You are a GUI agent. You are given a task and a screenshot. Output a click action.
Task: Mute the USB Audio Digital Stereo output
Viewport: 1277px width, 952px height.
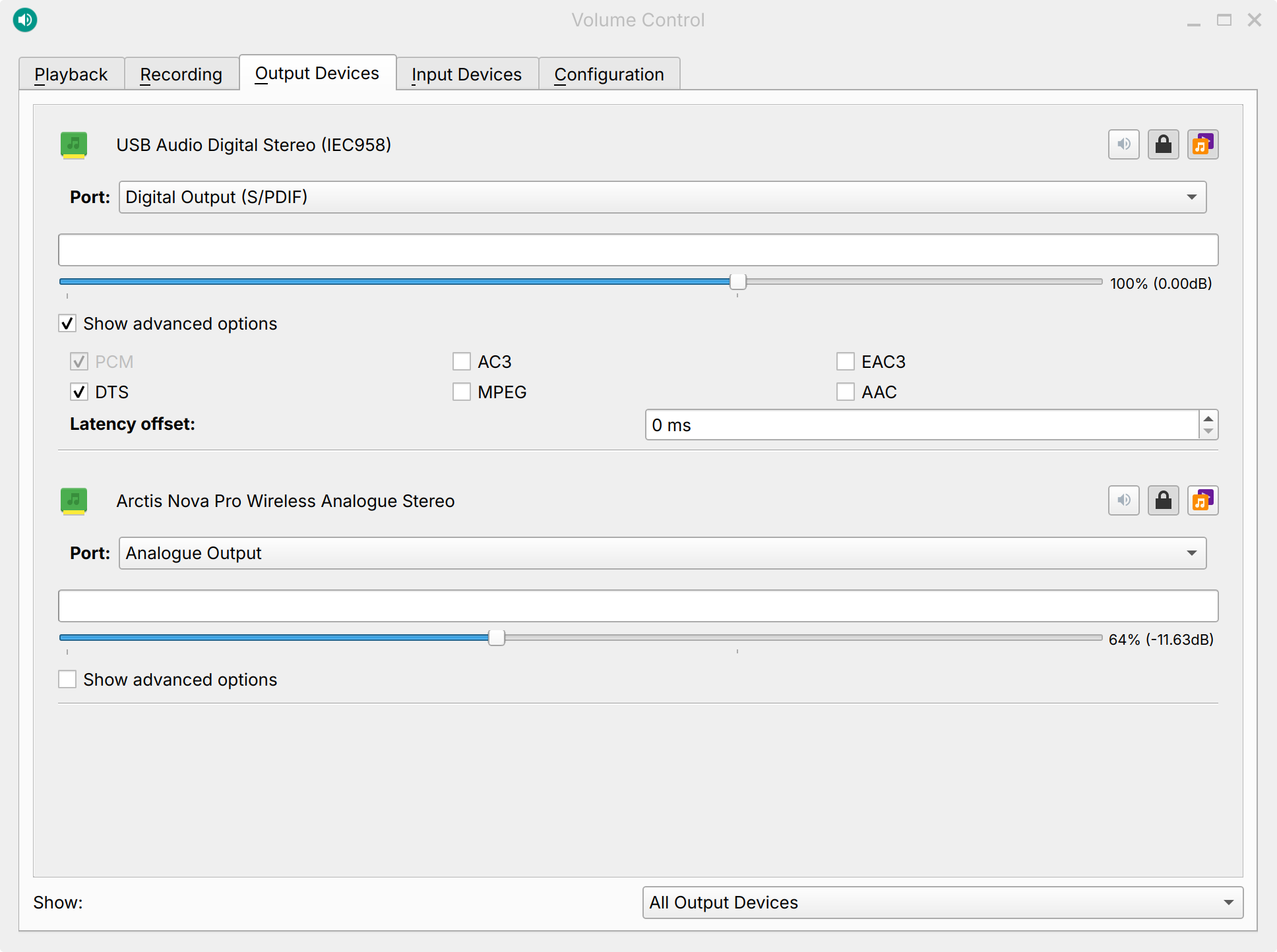(1124, 144)
